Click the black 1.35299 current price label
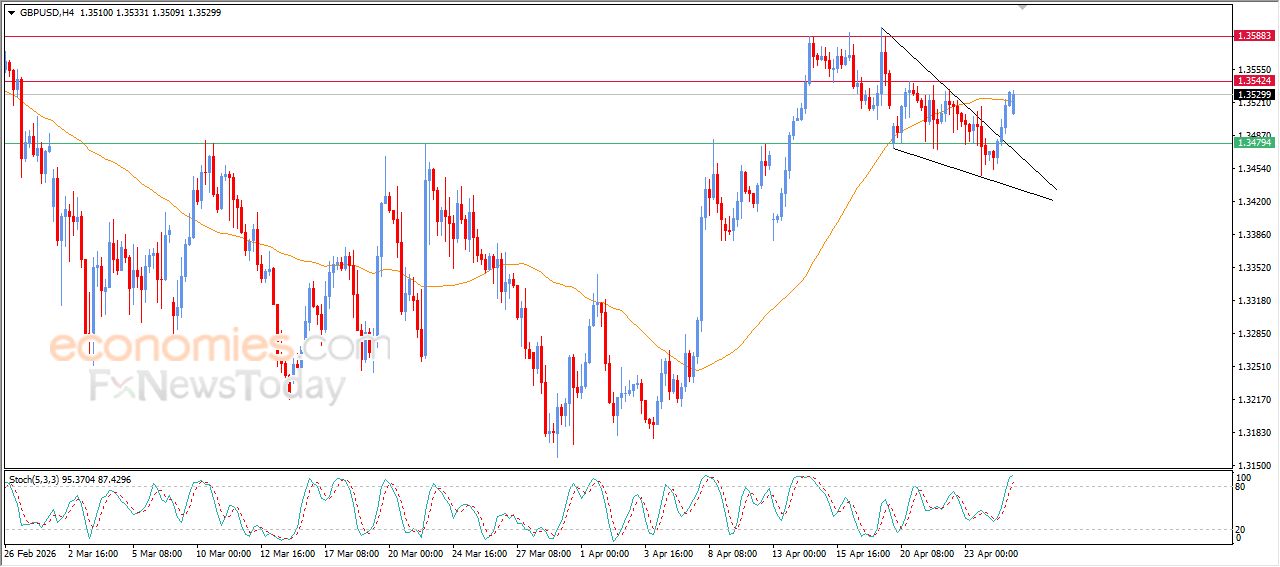This screenshot has width=1280, height=567. [x=1254, y=94]
